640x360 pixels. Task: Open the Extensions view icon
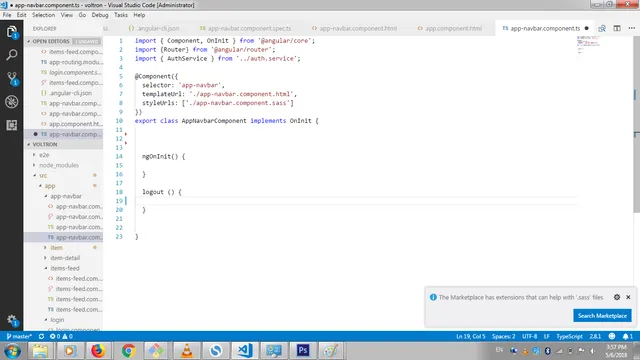pyautogui.click(x=11, y=125)
